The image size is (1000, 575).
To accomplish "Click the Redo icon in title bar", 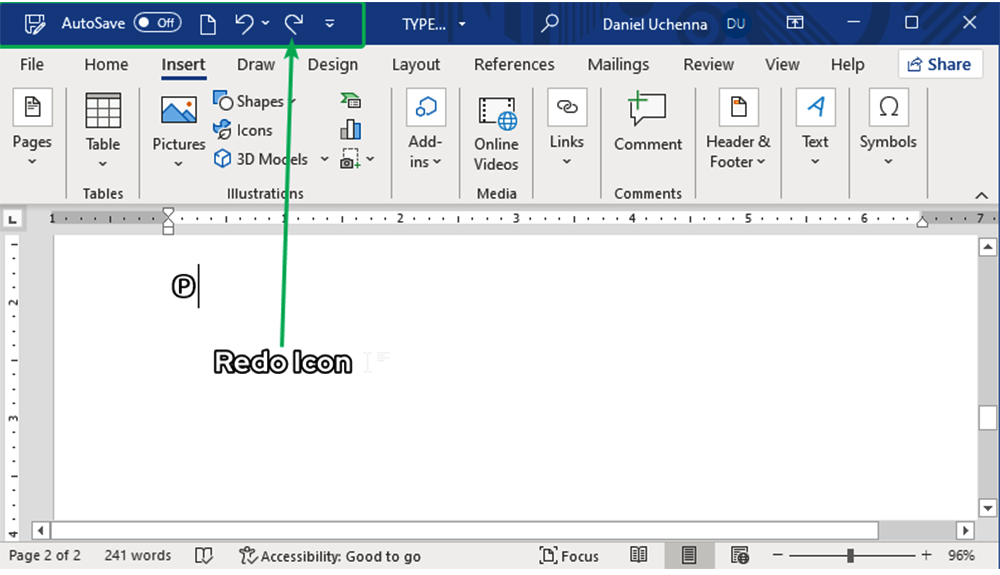I will pyautogui.click(x=293, y=23).
